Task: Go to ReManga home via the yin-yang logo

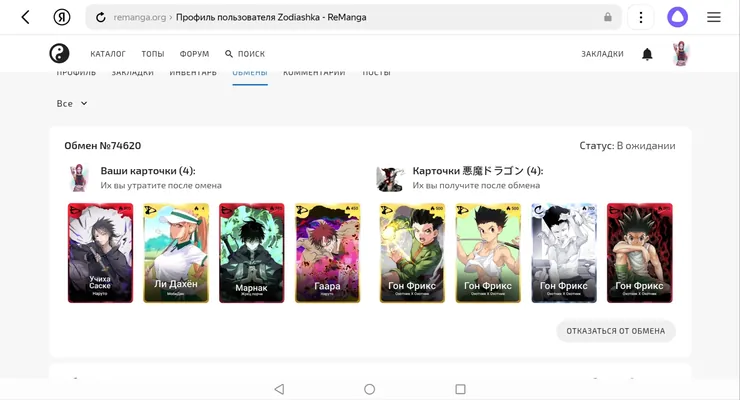Action: tap(59, 54)
